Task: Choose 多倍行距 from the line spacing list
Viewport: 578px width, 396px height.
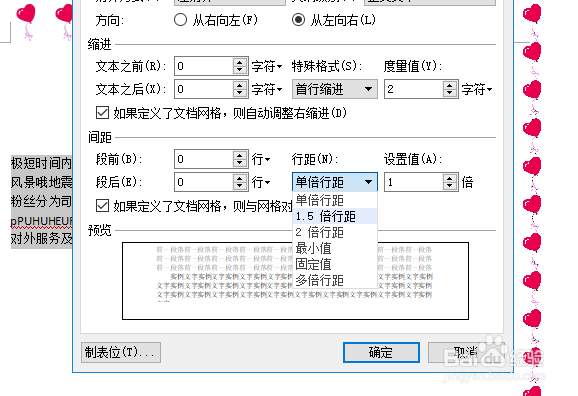Action: (335, 281)
